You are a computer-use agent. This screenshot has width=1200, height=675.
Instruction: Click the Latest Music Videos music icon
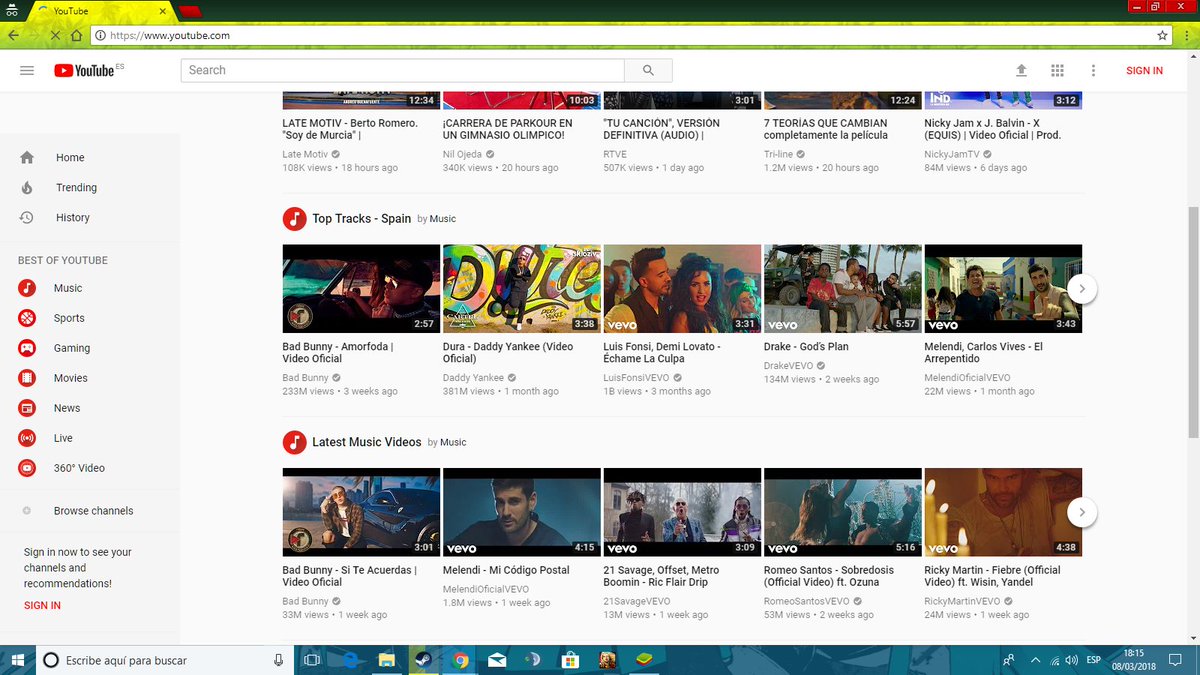pyautogui.click(x=294, y=442)
